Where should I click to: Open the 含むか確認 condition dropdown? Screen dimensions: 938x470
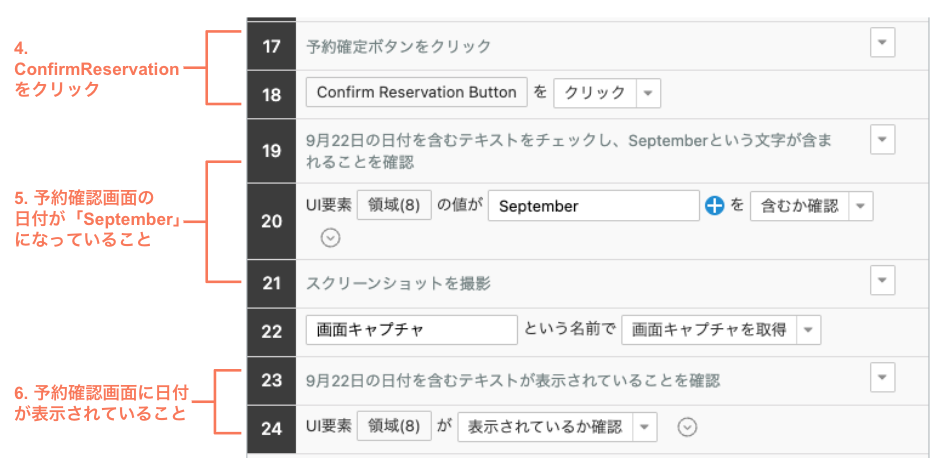pyautogui.click(x=860, y=206)
